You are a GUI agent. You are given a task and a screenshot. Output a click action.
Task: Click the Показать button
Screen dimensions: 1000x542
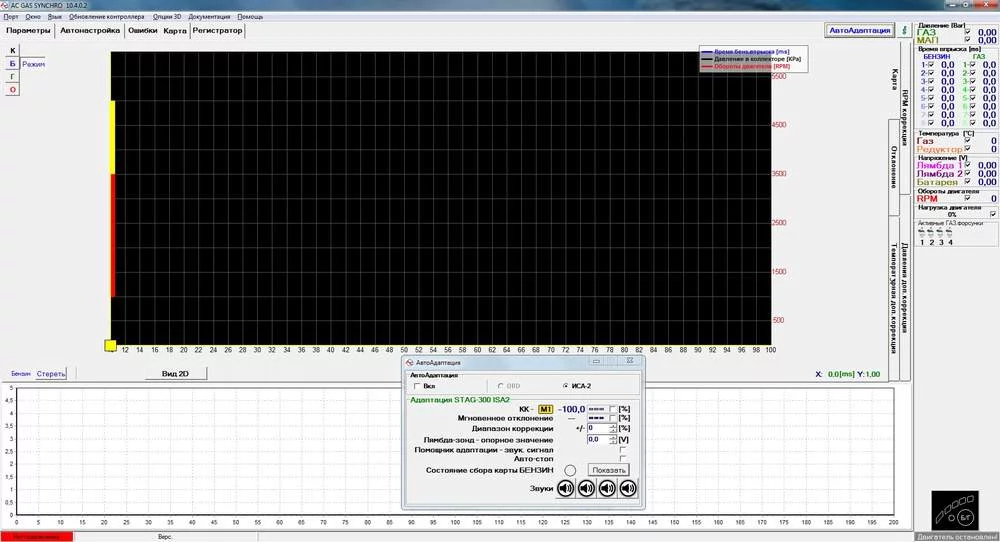(x=608, y=470)
